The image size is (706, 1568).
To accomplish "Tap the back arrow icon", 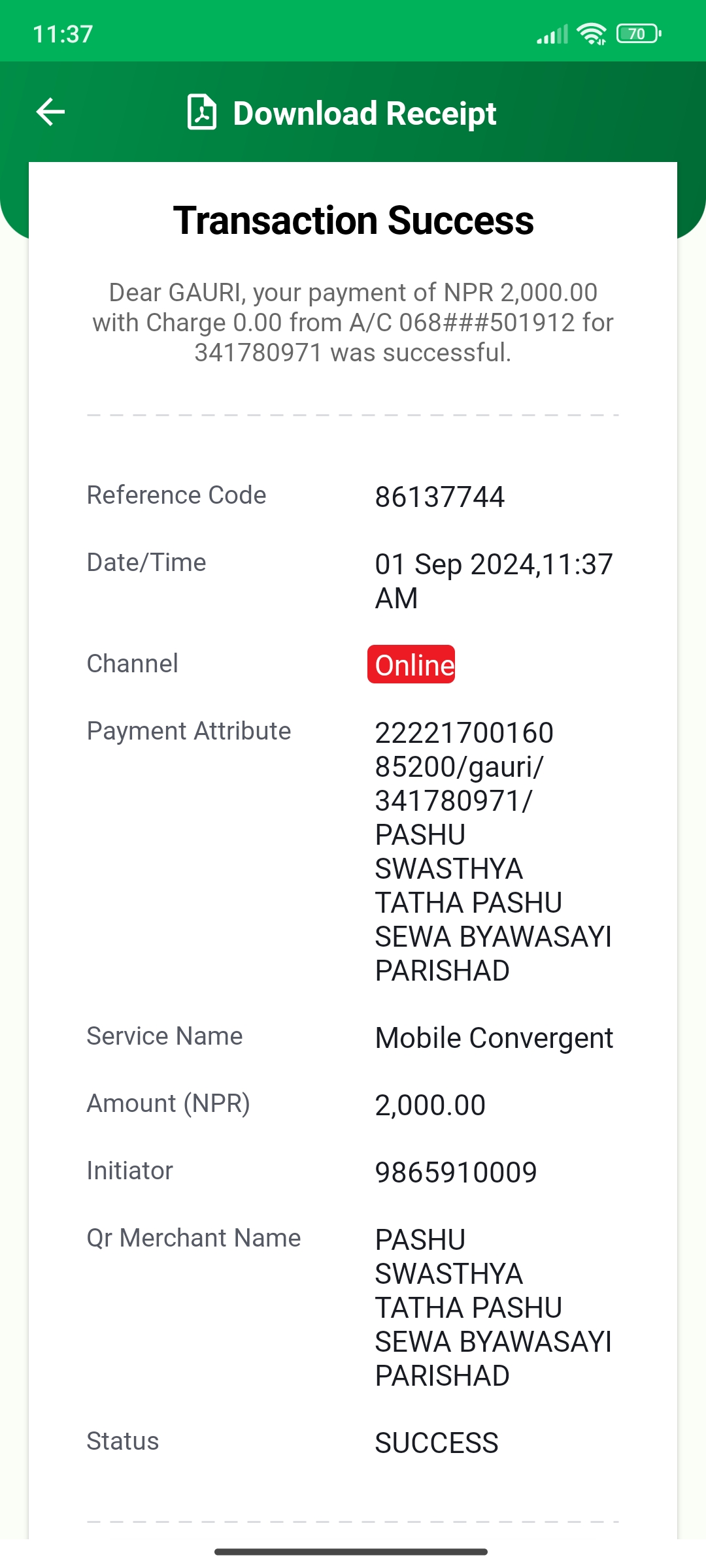I will click(x=50, y=112).
